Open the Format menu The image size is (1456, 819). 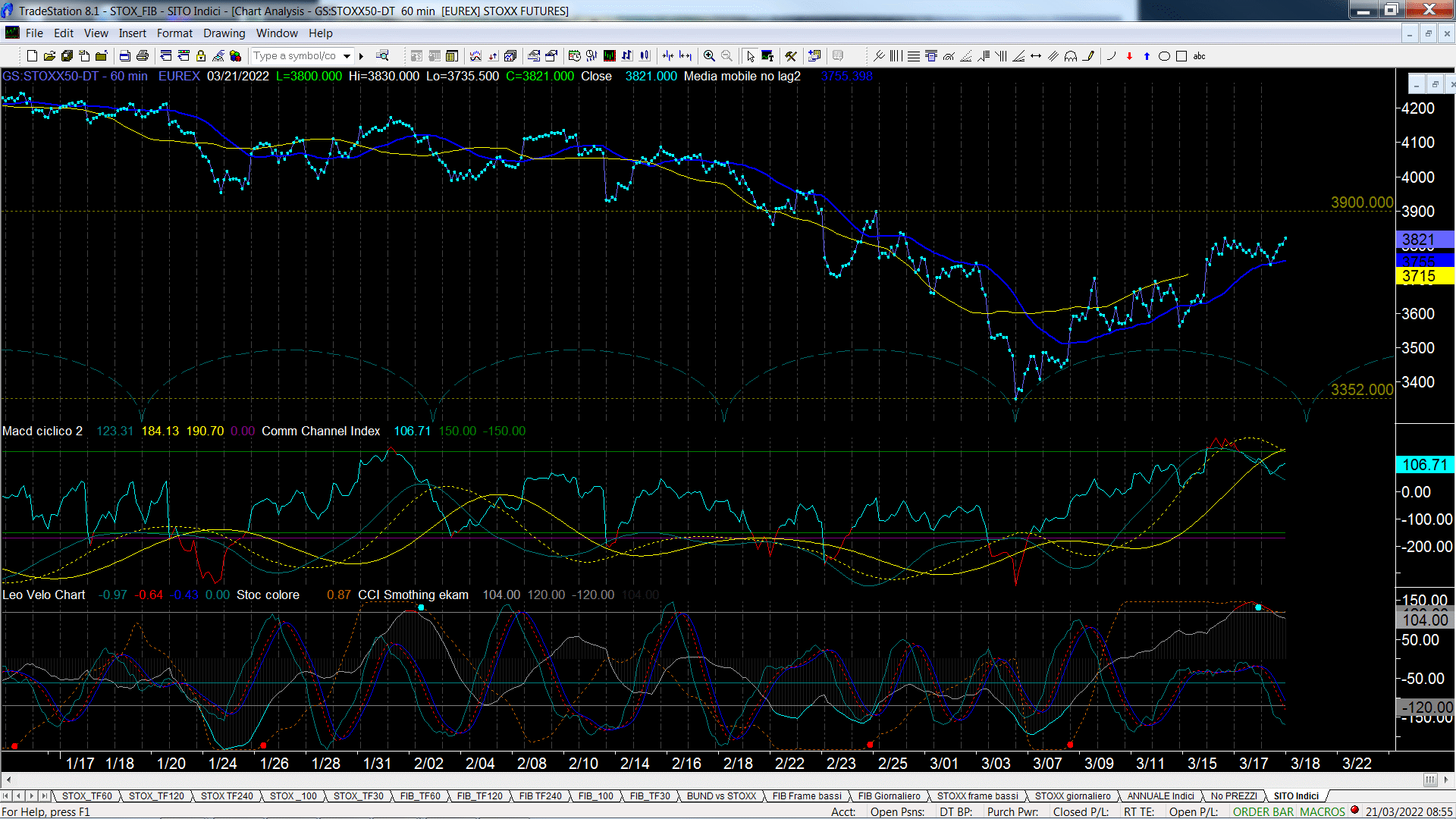click(174, 33)
